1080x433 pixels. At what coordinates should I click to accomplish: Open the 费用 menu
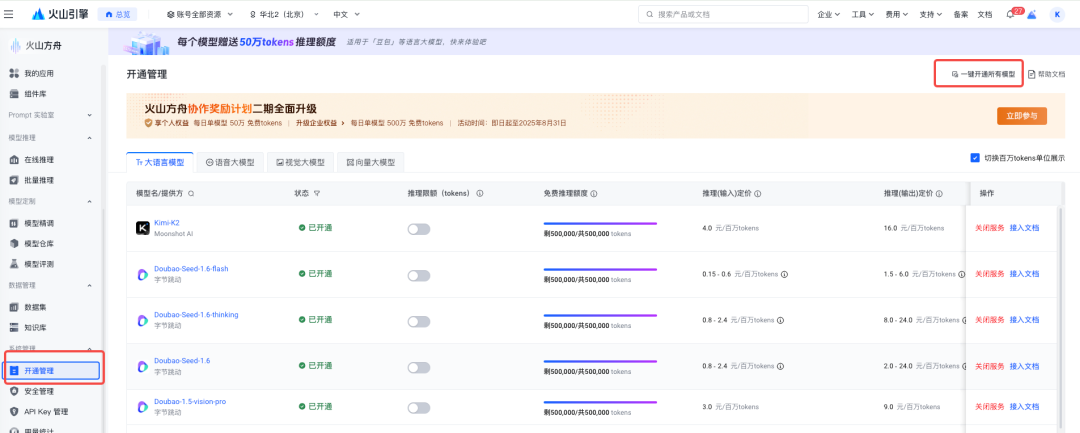(x=896, y=14)
